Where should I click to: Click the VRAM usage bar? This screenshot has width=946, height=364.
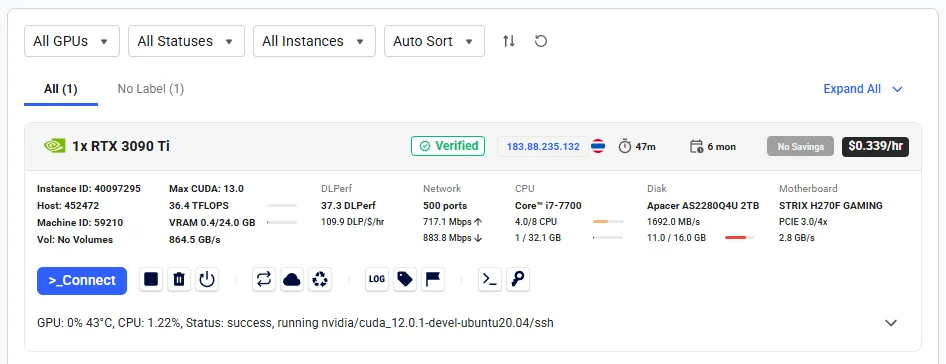point(282,223)
